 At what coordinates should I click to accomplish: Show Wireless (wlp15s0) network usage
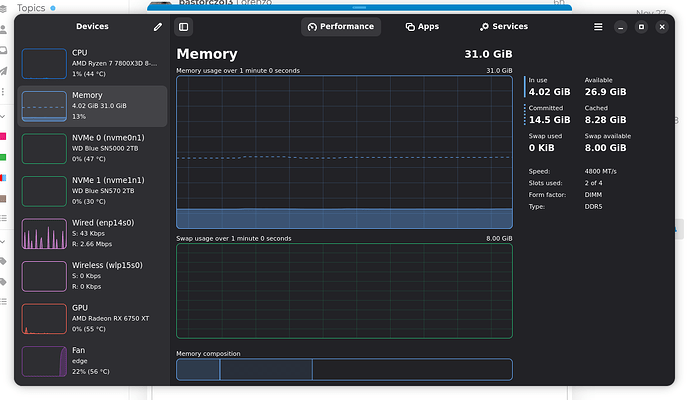(92, 275)
